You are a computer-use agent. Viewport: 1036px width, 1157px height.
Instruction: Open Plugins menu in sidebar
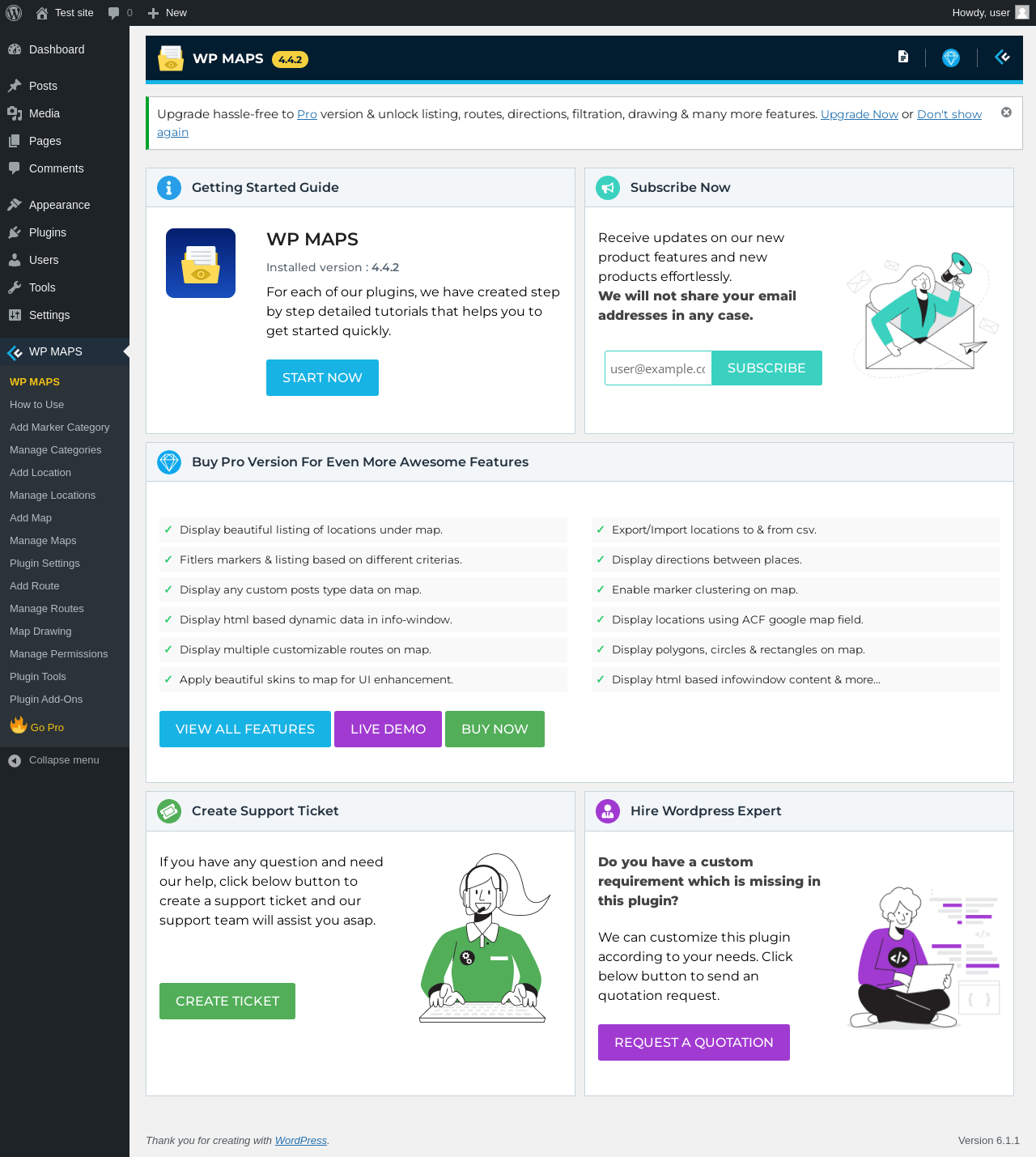pos(65,232)
